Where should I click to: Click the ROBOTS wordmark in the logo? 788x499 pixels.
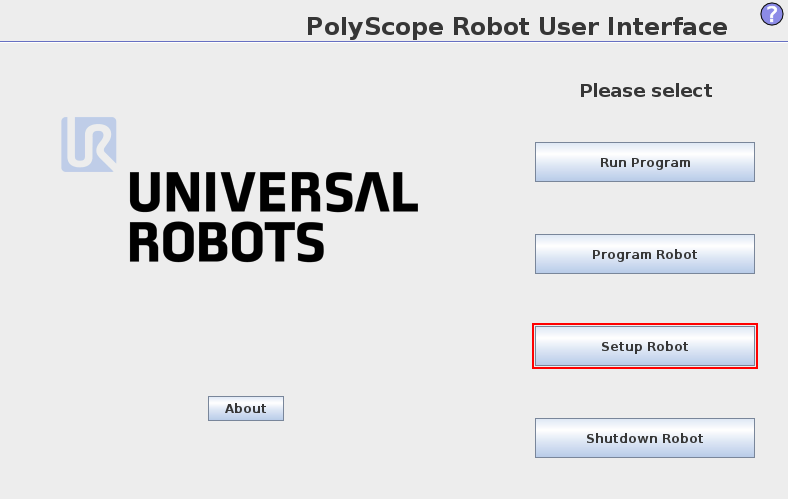pos(227,242)
